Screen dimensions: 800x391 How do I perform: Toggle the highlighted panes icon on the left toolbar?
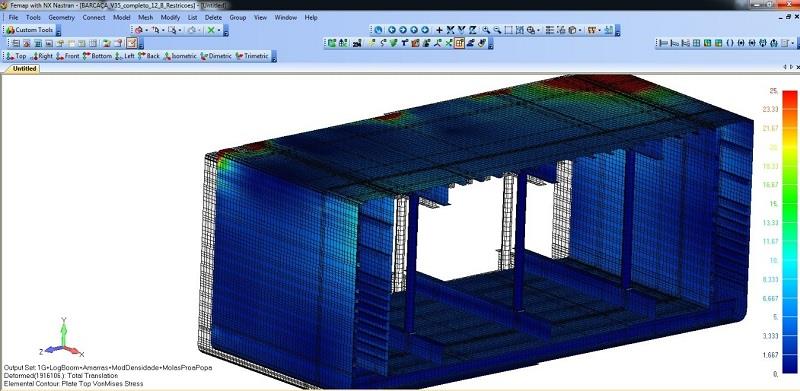tap(132, 43)
